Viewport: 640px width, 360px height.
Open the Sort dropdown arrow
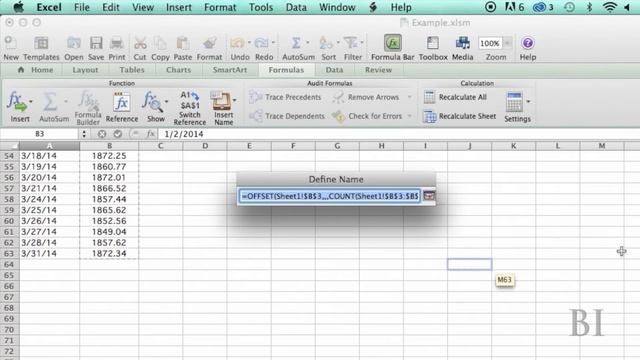tap(338, 42)
